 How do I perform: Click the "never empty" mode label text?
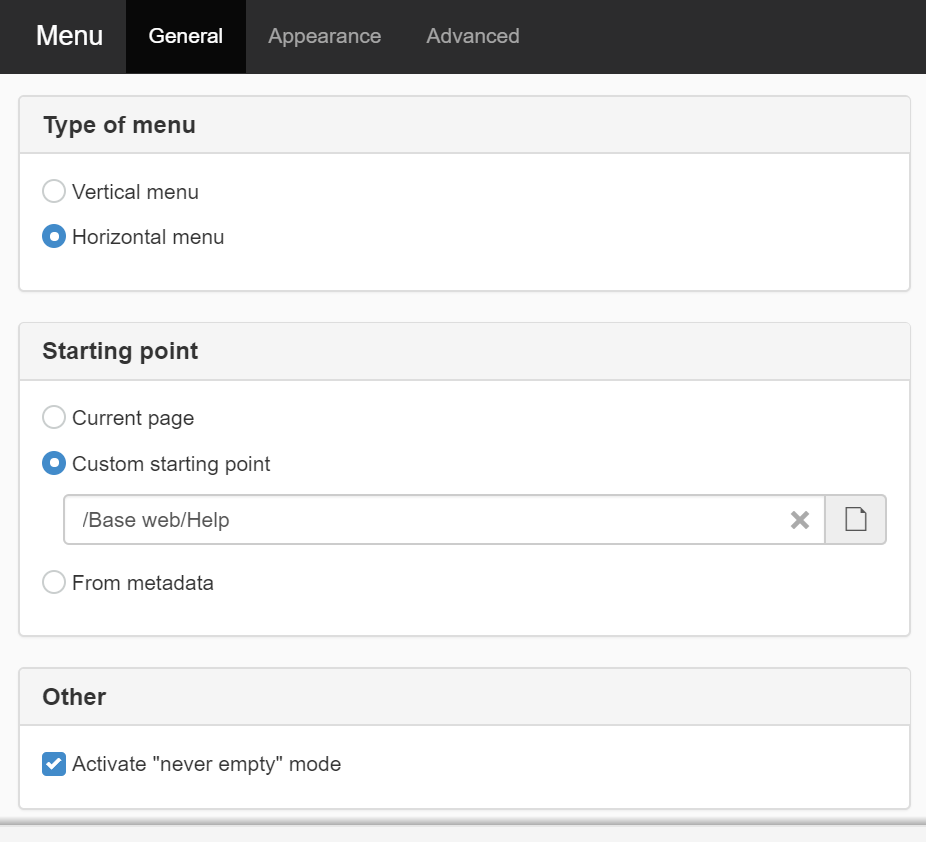coord(206,764)
